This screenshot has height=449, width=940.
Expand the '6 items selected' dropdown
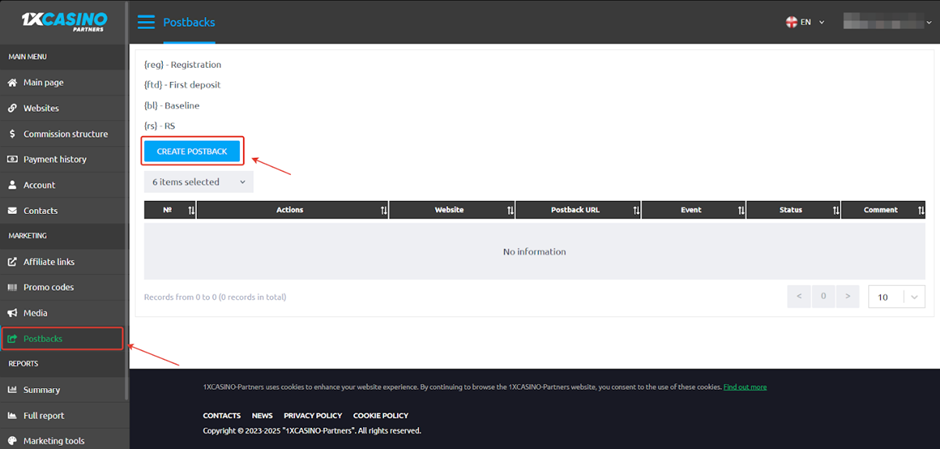click(198, 182)
